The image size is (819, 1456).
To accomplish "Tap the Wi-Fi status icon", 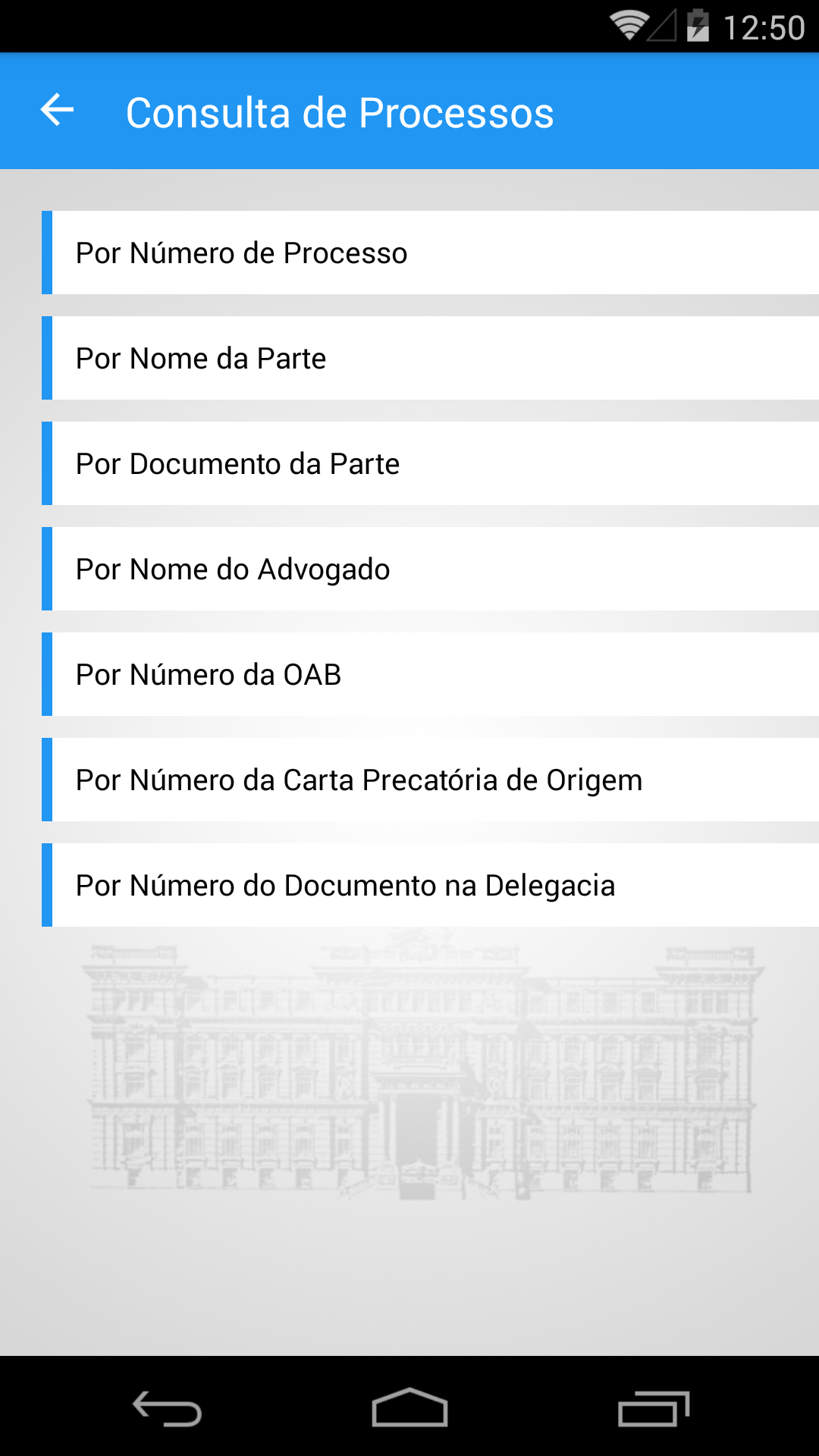I will coord(628,26).
